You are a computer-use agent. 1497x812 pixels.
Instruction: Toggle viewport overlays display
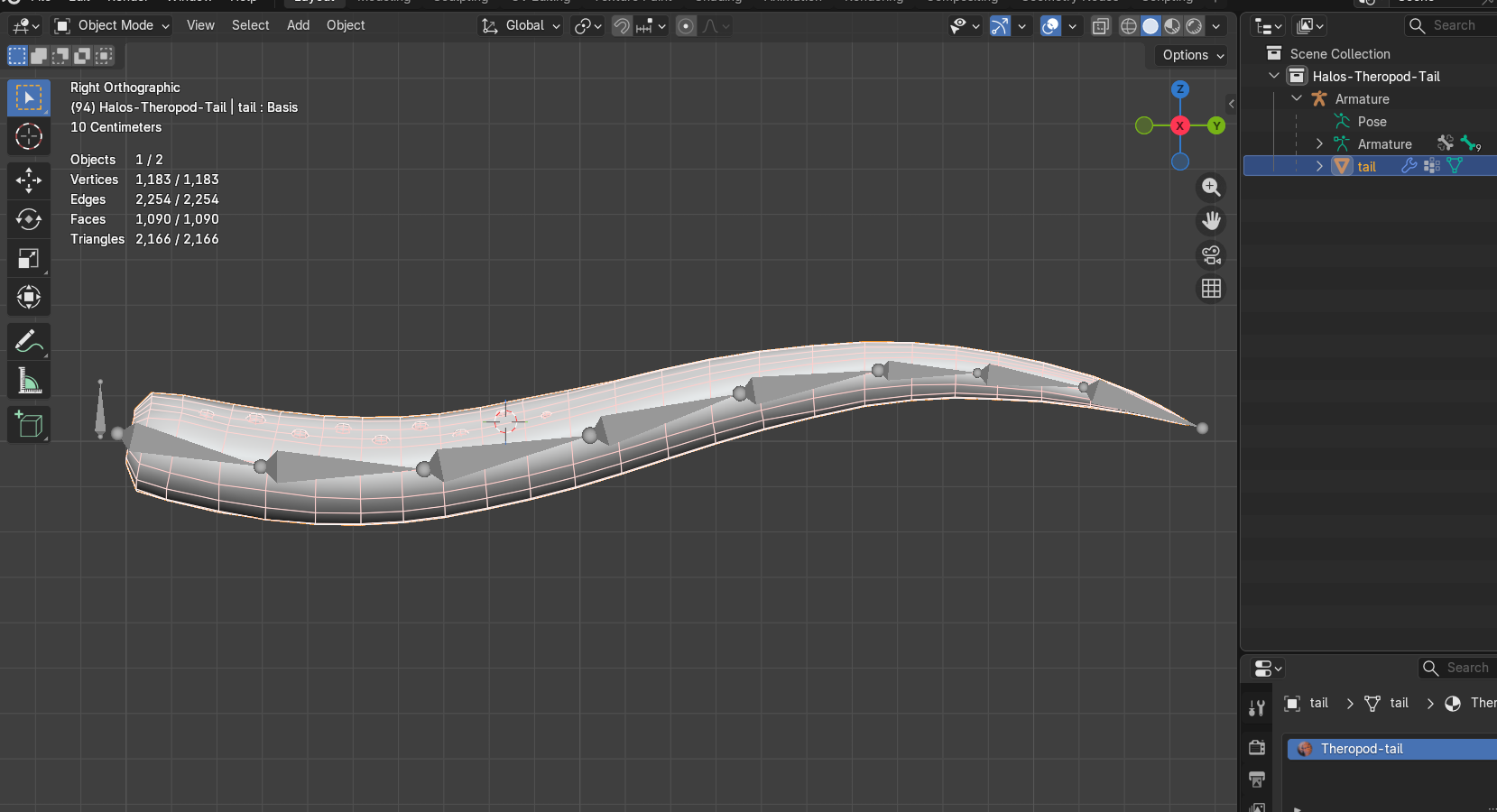click(x=1050, y=26)
